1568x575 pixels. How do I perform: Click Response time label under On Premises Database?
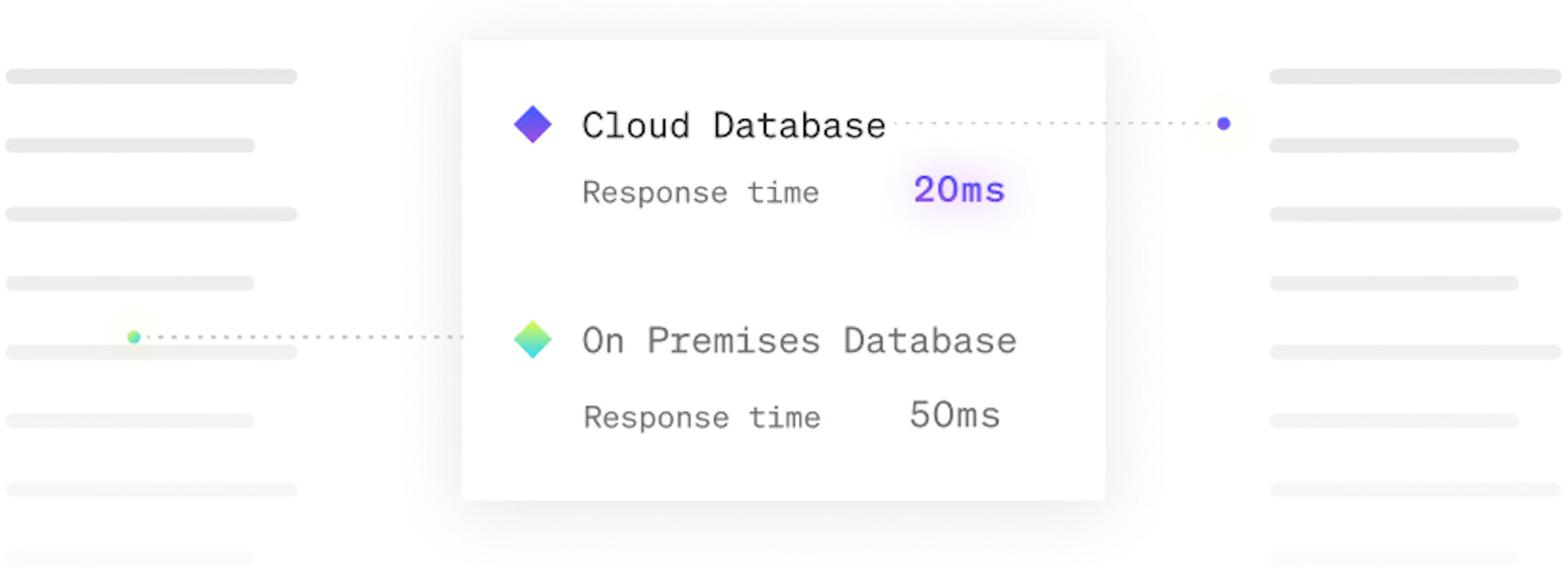coord(702,417)
